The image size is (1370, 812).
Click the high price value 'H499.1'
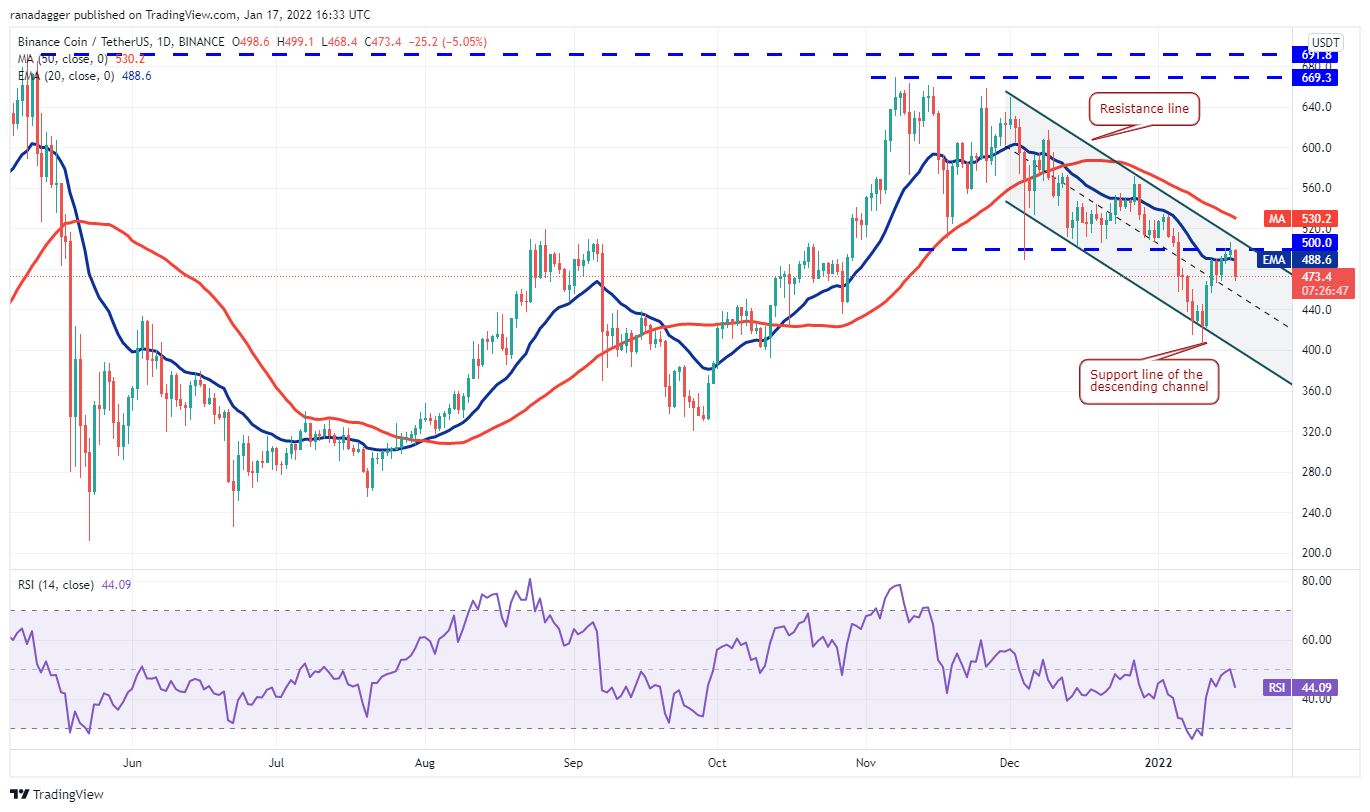pyautogui.click(x=294, y=42)
